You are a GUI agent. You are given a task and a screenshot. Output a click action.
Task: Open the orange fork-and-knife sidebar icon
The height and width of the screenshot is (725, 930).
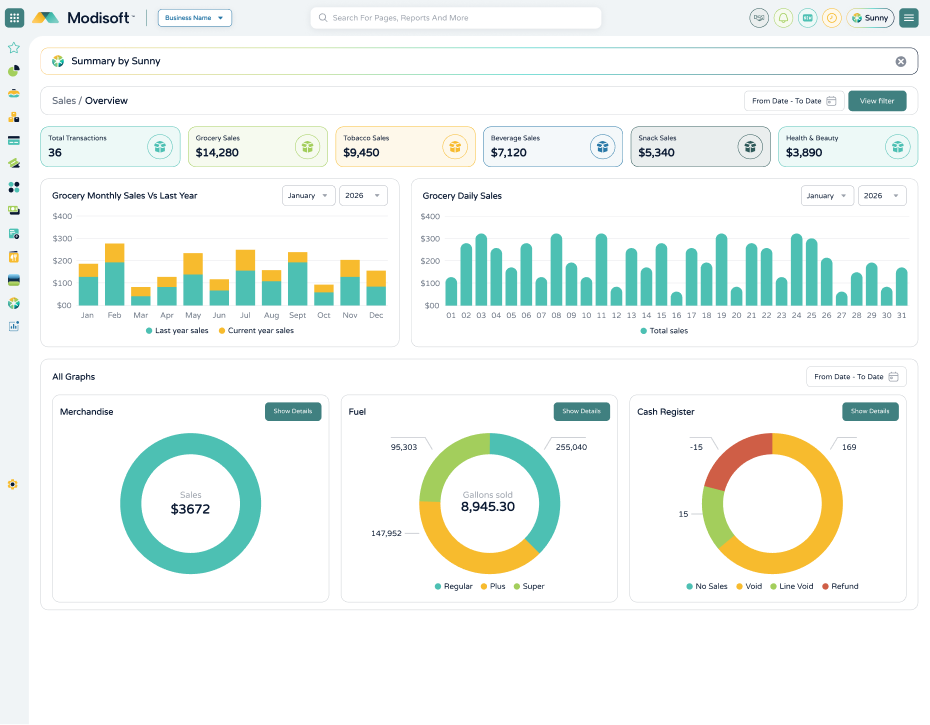coord(14,257)
